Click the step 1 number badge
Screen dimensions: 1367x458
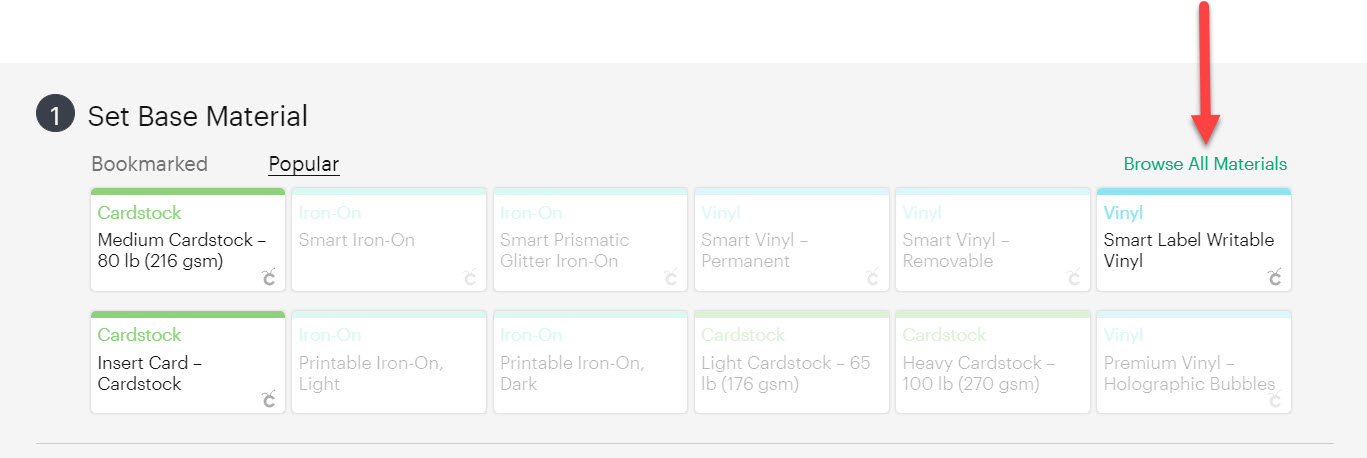point(55,116)
